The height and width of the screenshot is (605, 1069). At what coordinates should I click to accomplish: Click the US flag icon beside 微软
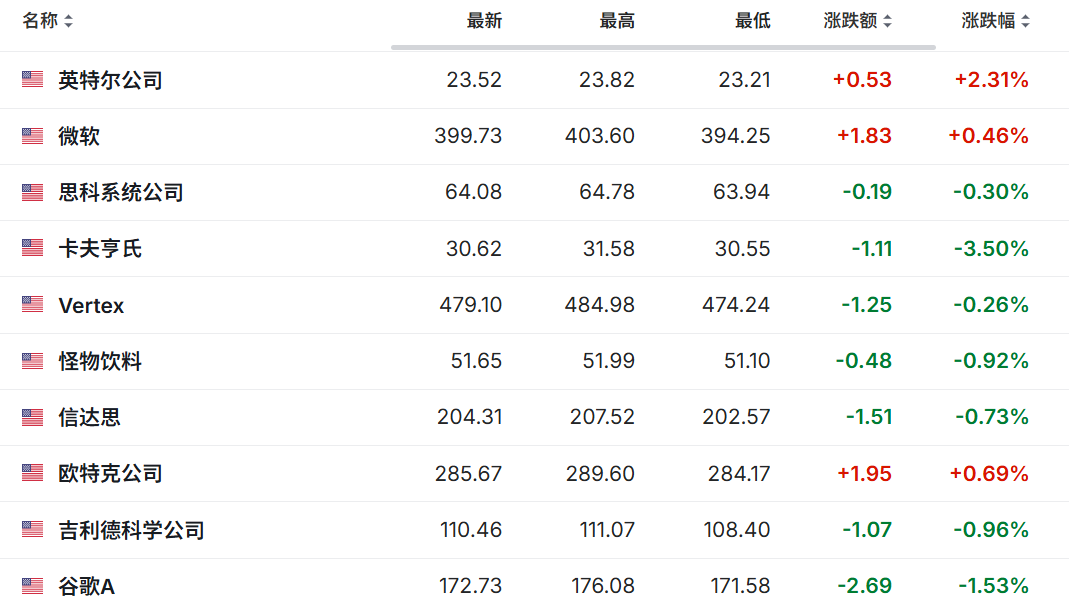[32, 136]
